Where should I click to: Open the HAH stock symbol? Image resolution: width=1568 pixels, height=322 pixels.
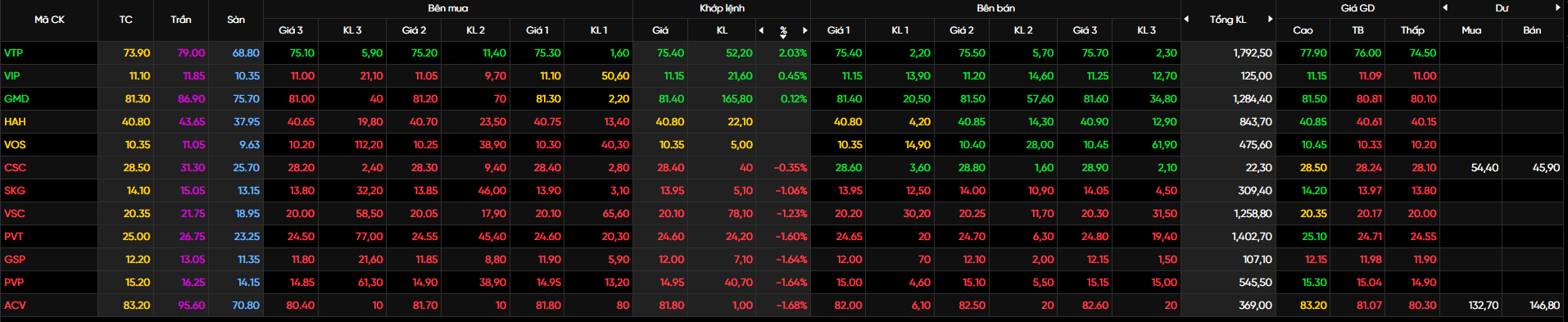point(15,122)
